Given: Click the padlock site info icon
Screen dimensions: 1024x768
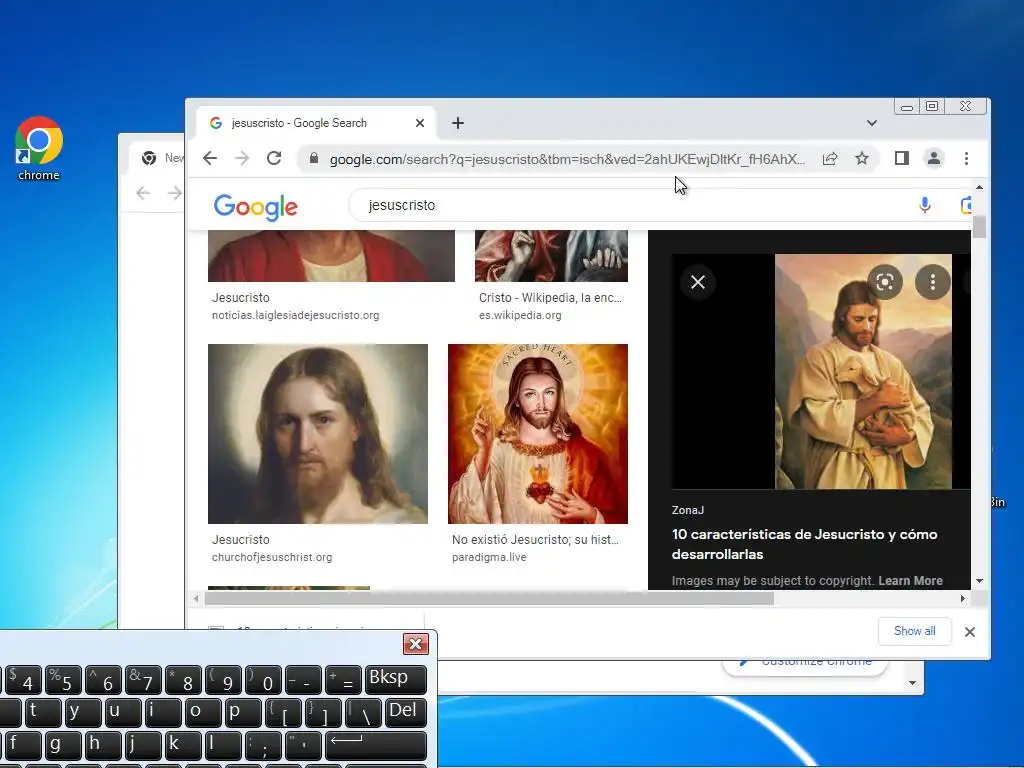Looking at the screenshot, I should (314, 158).
